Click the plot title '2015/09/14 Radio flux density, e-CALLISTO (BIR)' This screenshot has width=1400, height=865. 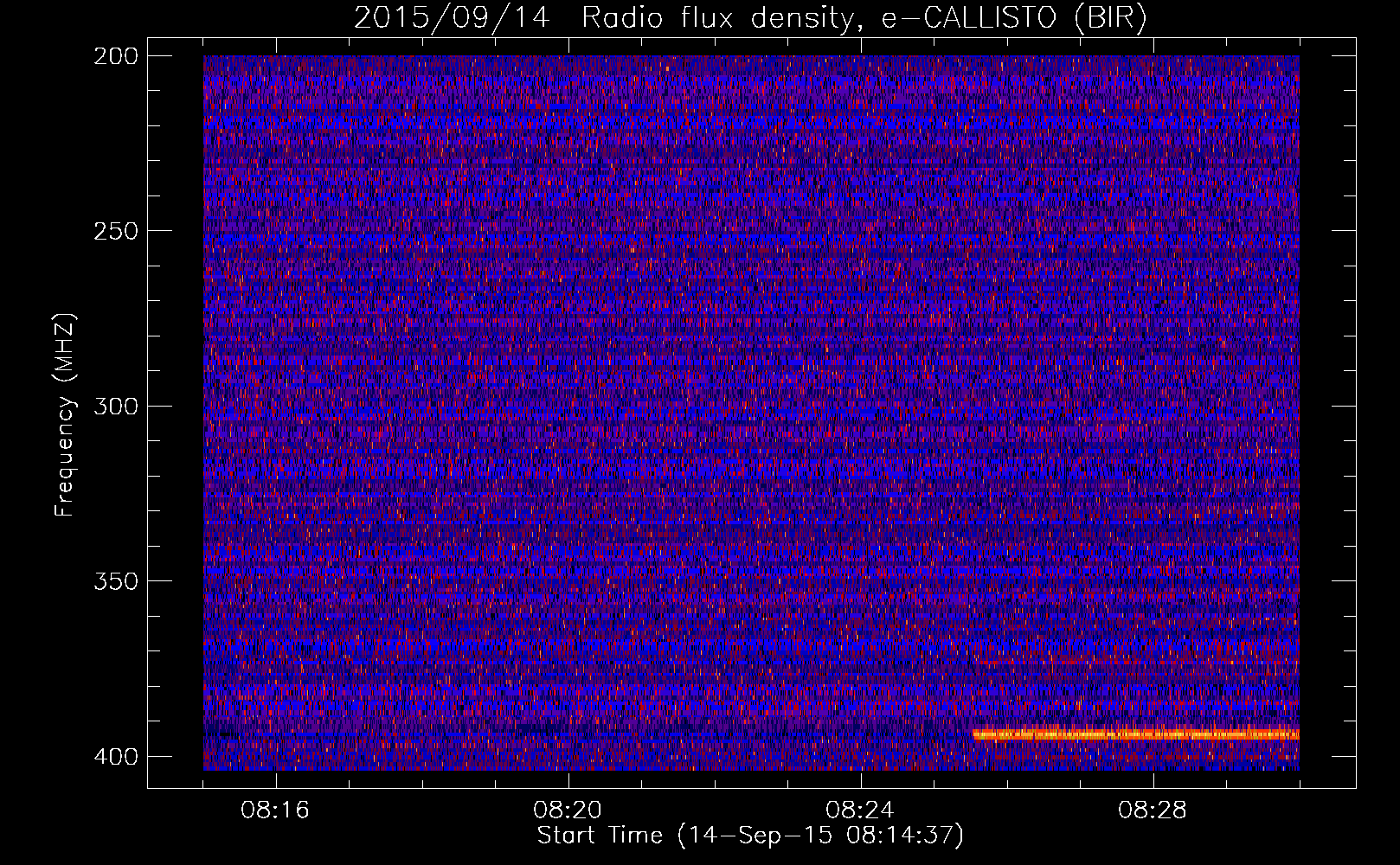(x=750, y=18)
